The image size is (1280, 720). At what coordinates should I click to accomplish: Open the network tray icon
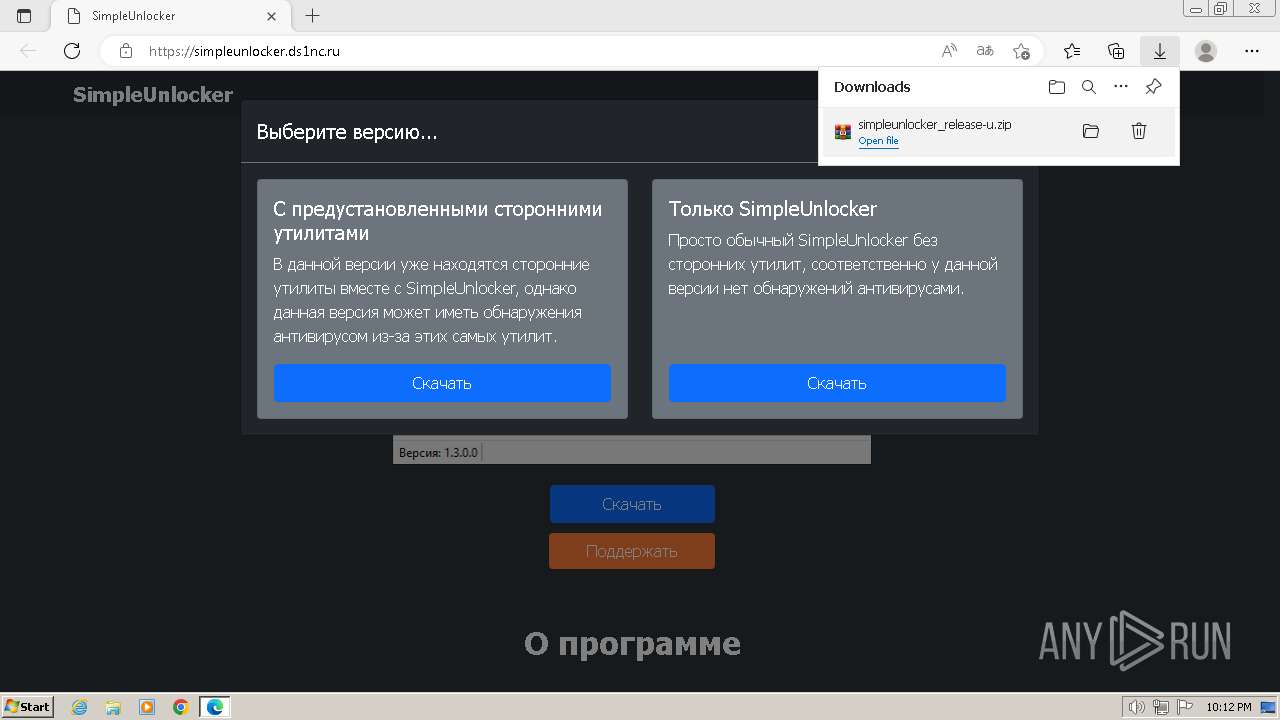(1161, 707)
